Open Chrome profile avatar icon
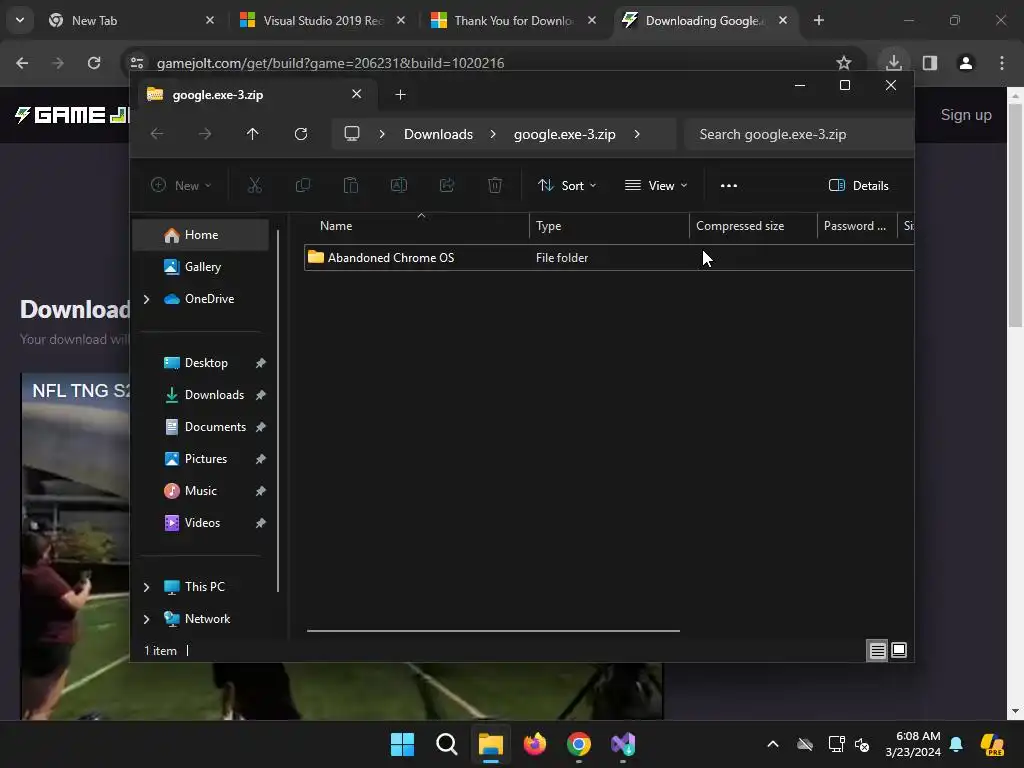The image size is (1024, 768). pyautogui.click(x=966, y=63)
